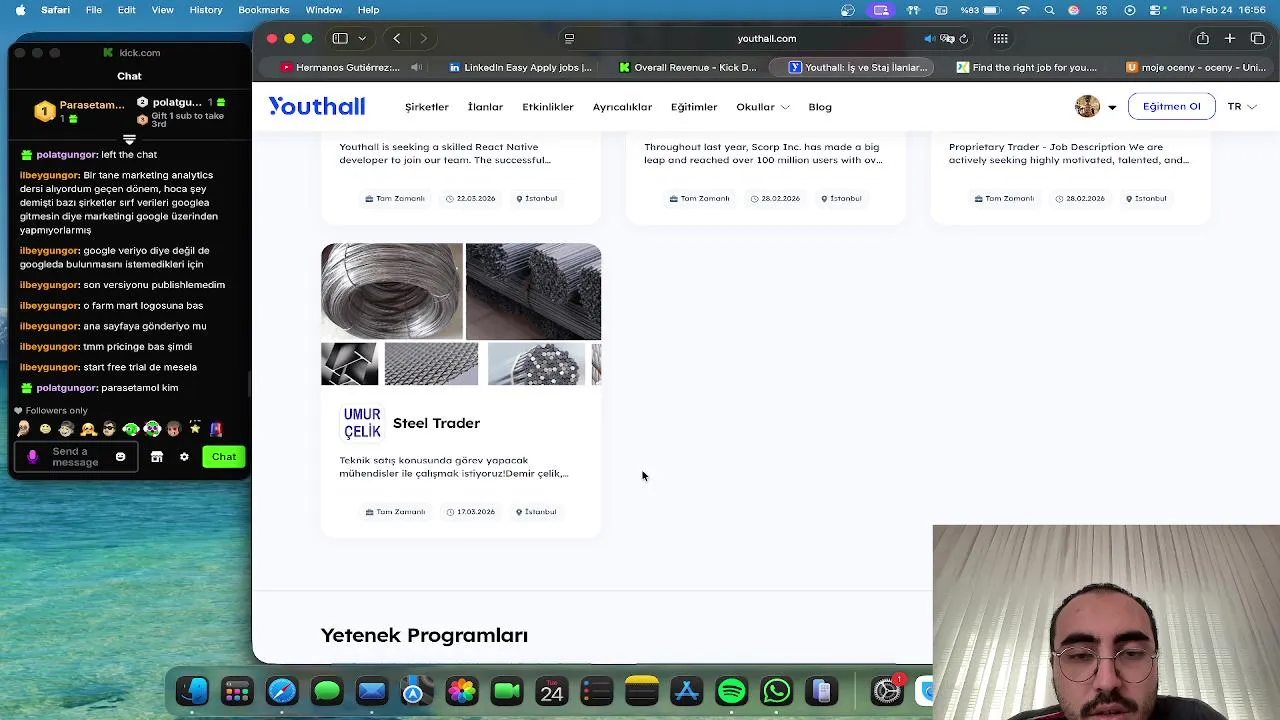This screenshot has height=720, width=1280.
Task: Open FaceTime from the Dock
Action: [x=507, y=691]
